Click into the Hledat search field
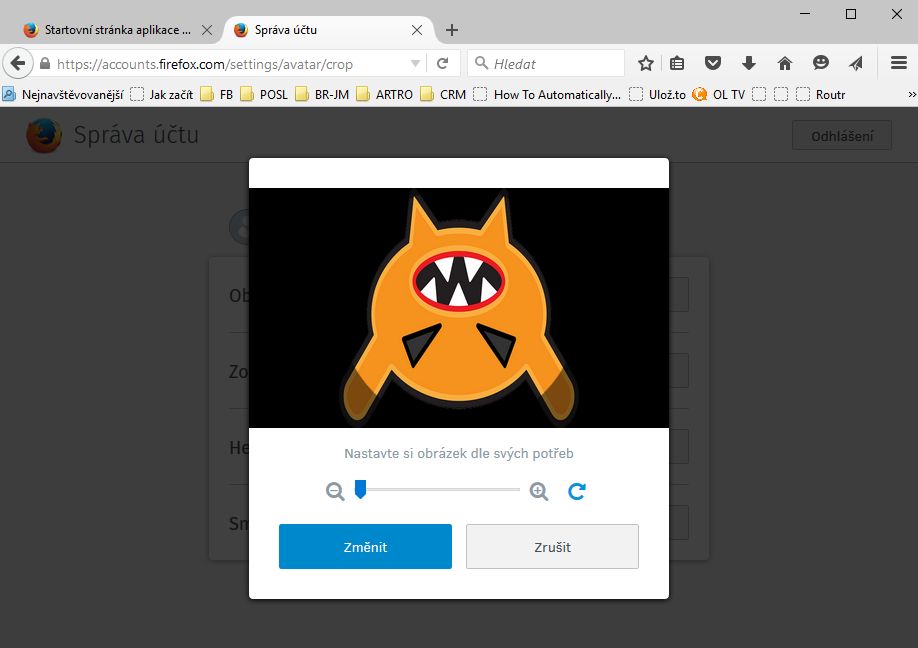Image resolution: width=918 pixels, height=648 pixels. [555, 64]
